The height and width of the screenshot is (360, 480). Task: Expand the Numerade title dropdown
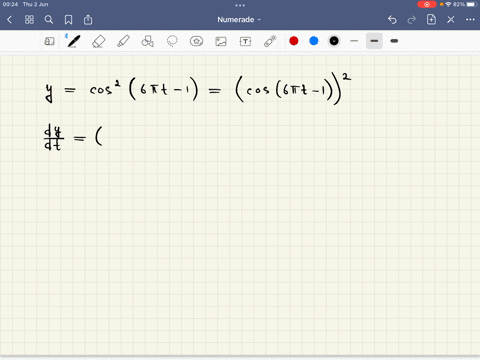[x=239, y=20]
